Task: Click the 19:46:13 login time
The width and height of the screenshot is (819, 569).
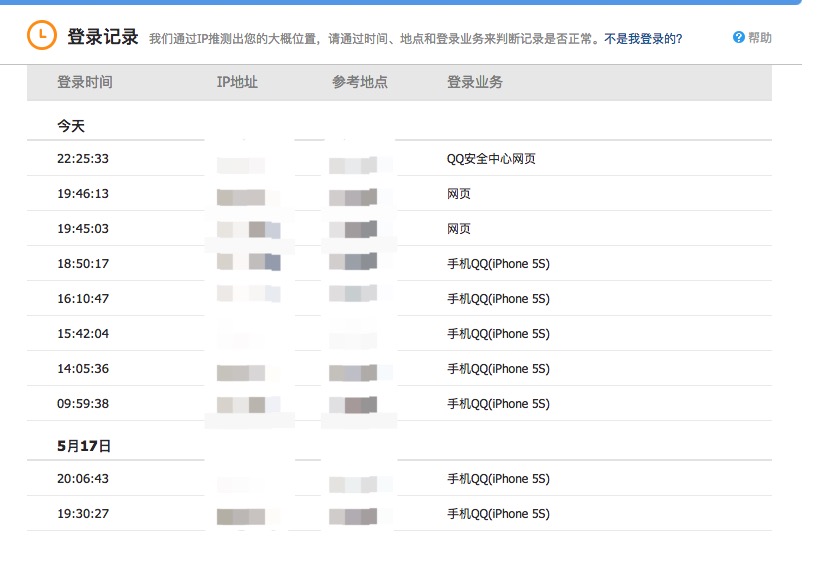Action: click(x=83, y=194)
